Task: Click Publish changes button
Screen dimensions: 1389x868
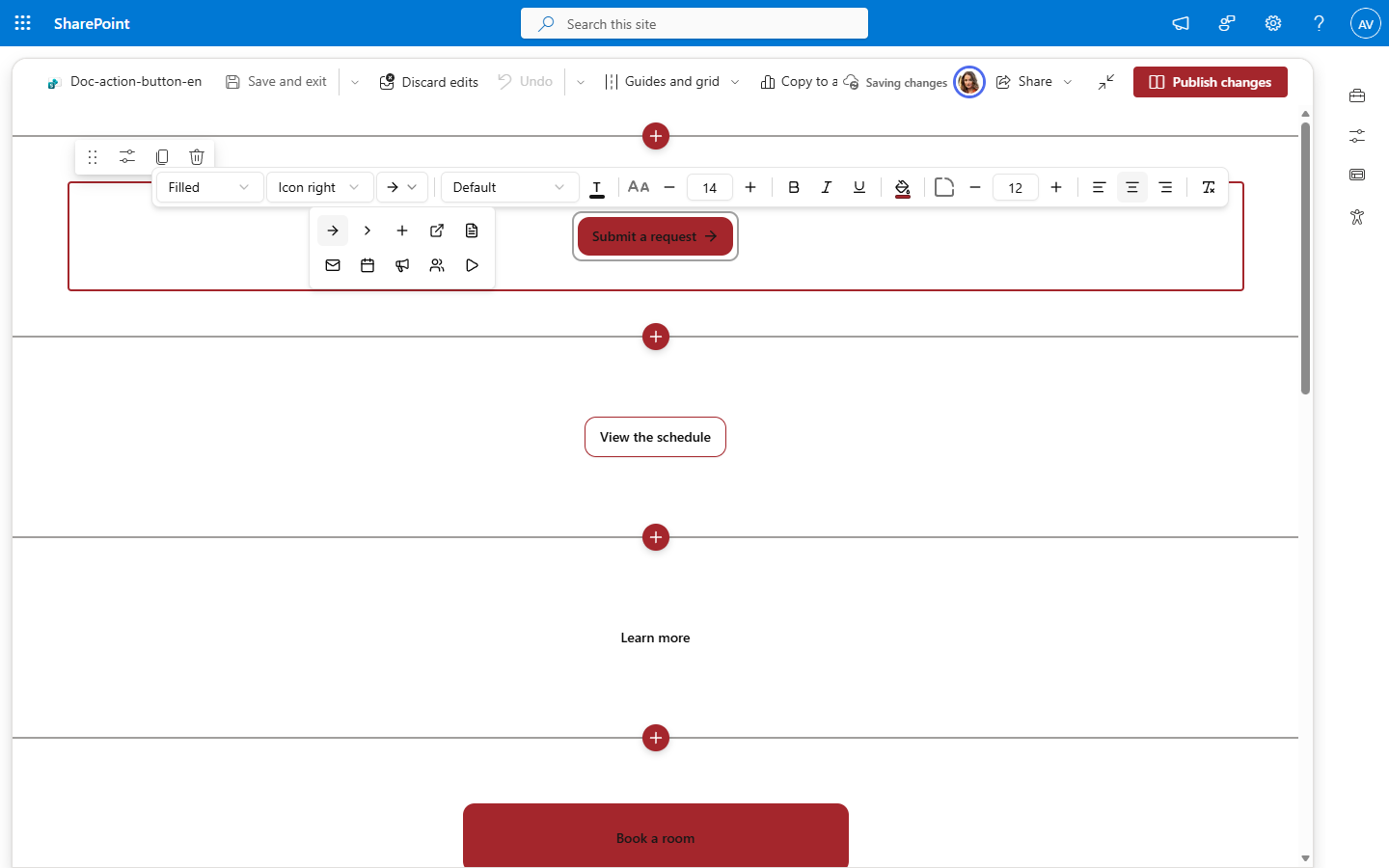Action: tap(1210, 82)
